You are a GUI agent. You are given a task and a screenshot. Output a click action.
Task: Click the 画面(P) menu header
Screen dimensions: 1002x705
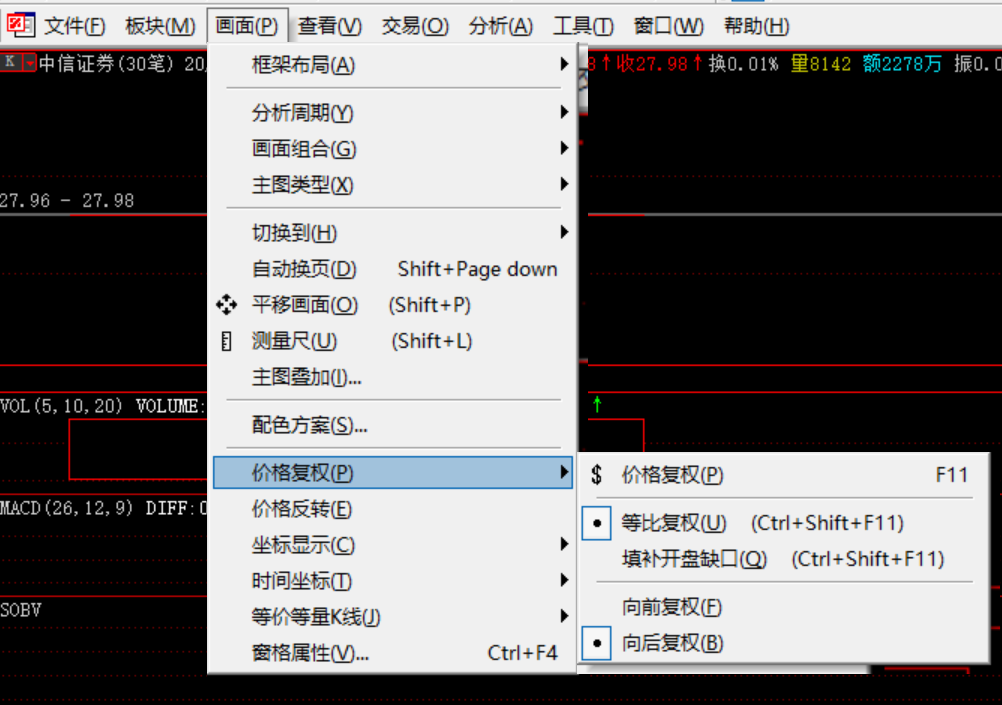[x=247, y=26]
